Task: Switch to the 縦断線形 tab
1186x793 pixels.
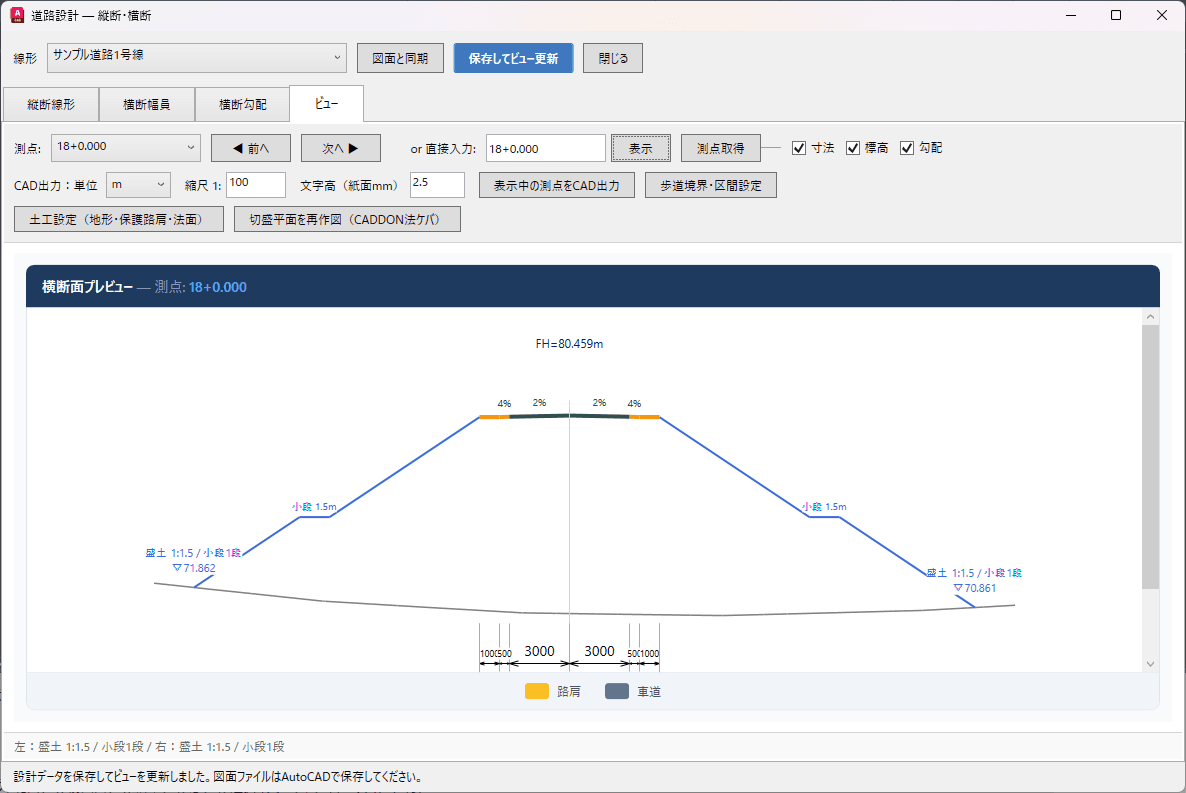Action: (51, 104)
